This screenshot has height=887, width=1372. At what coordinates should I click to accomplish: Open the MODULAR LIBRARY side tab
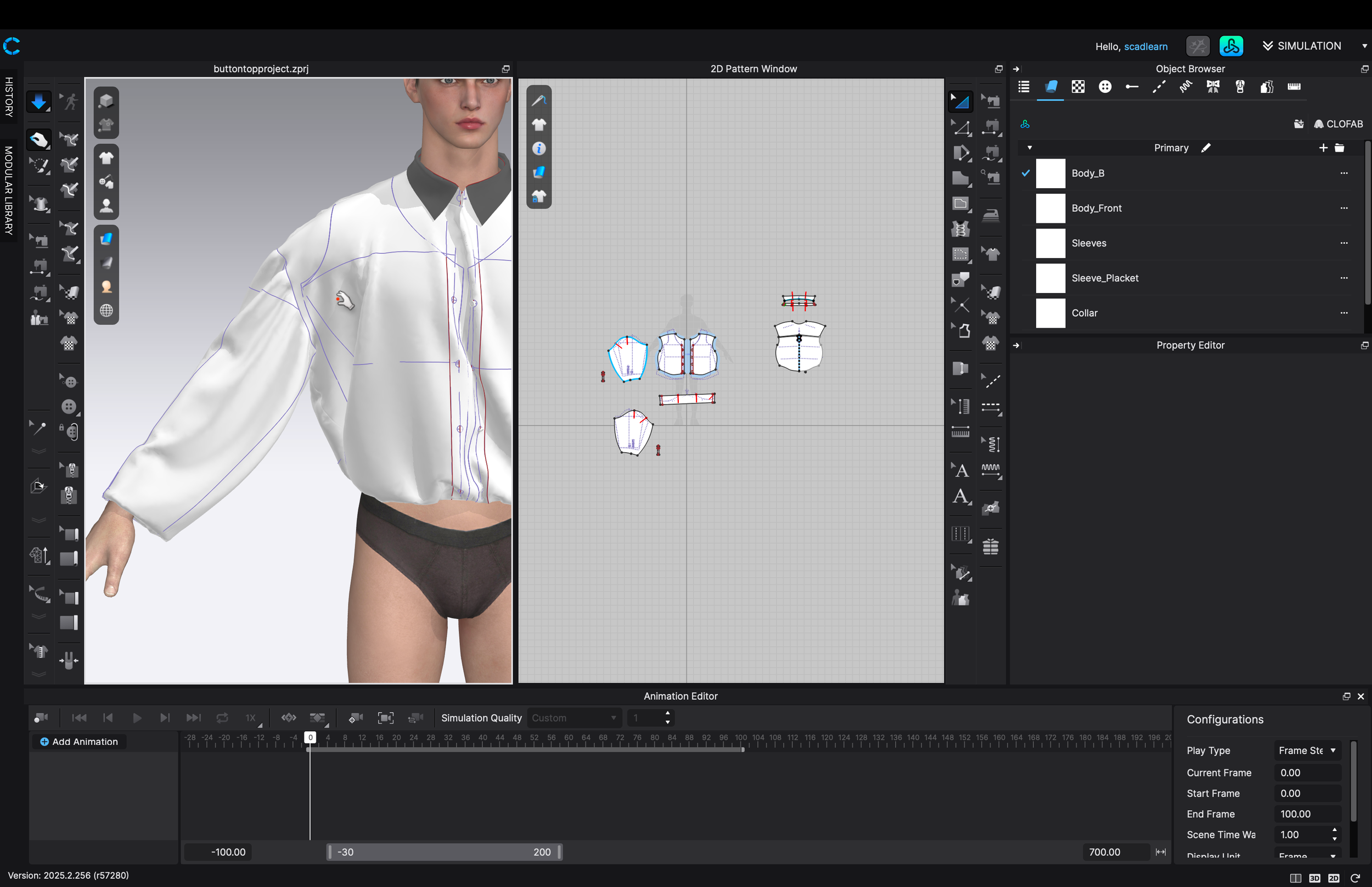click(x=9, y=190)
